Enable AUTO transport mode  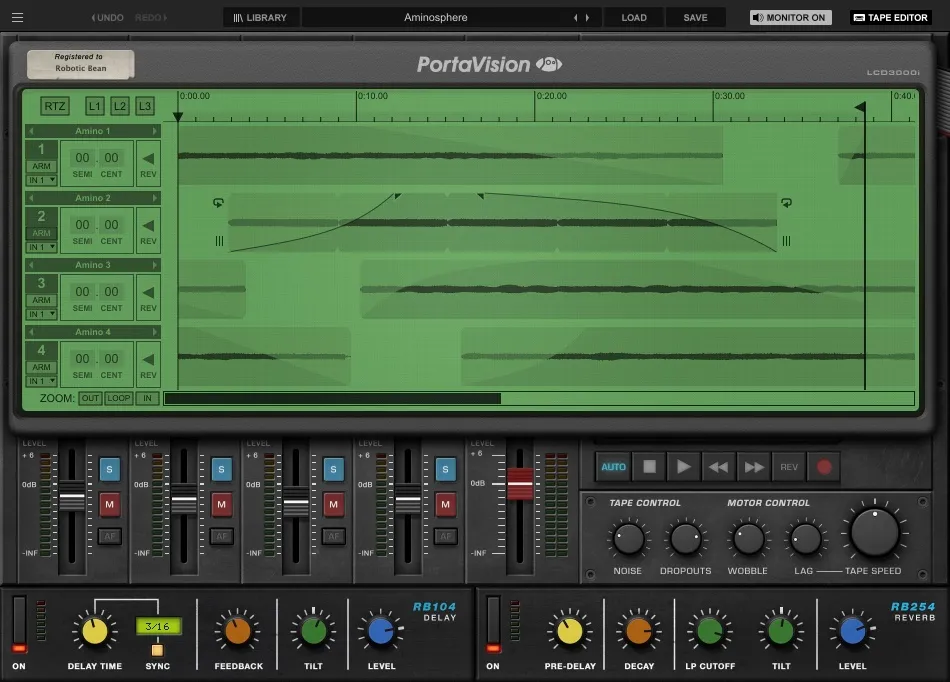613,467
